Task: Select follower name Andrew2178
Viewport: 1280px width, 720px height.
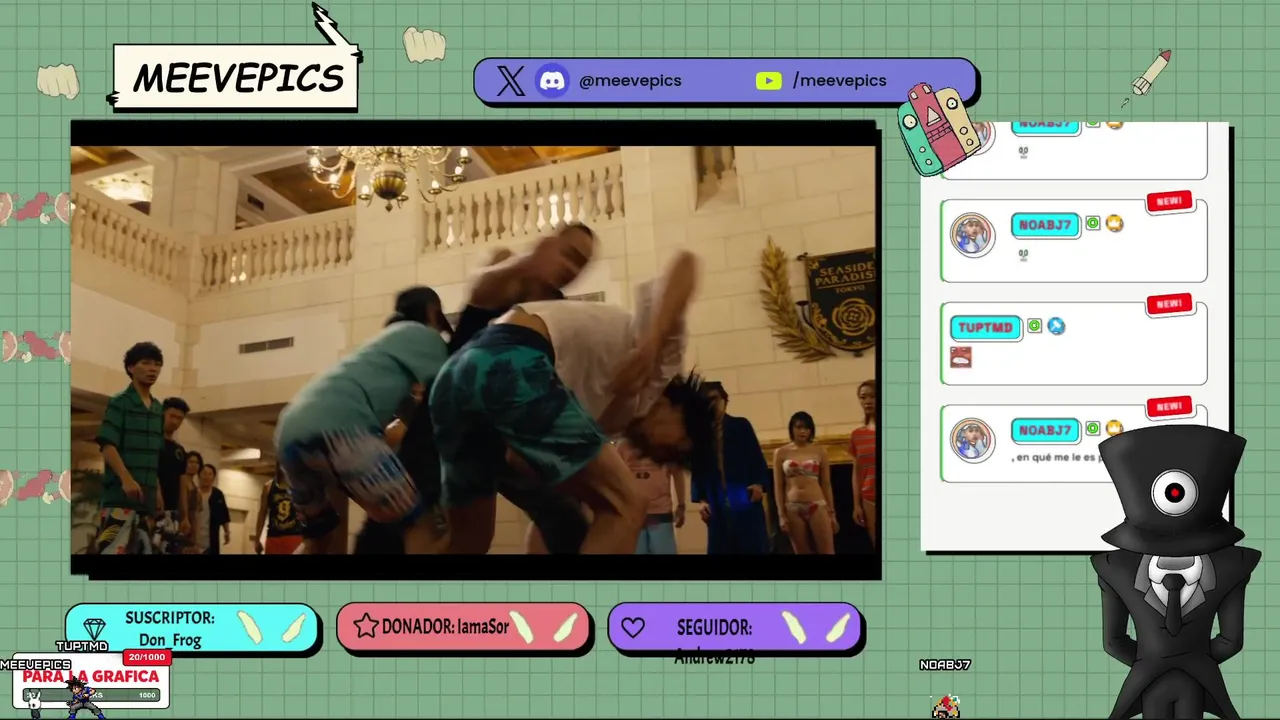Action: point(714,657)
